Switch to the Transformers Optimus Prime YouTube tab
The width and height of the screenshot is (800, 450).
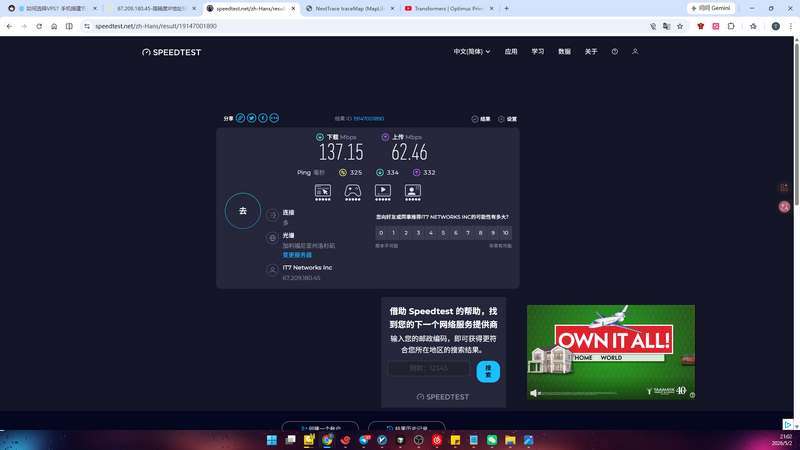449,9
